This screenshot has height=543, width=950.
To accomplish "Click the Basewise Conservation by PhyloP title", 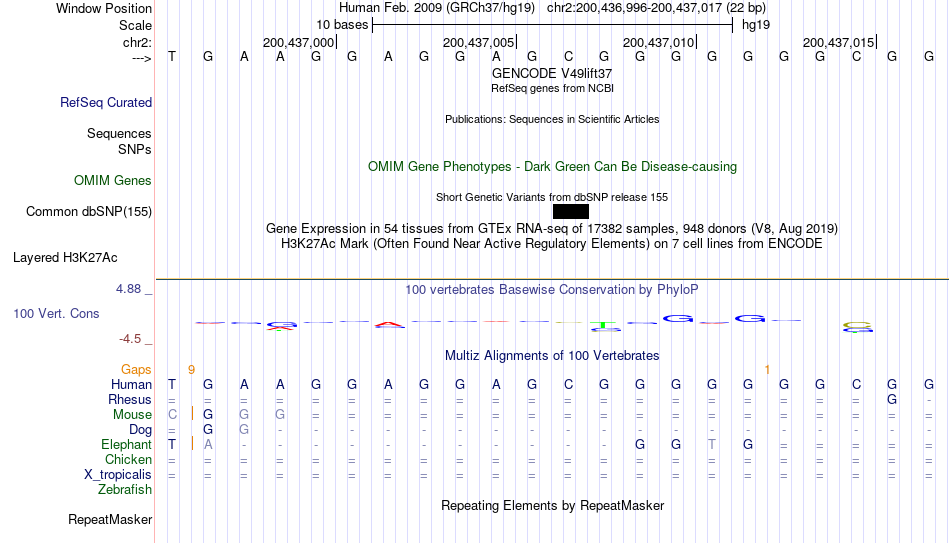I will coord(552,290).
